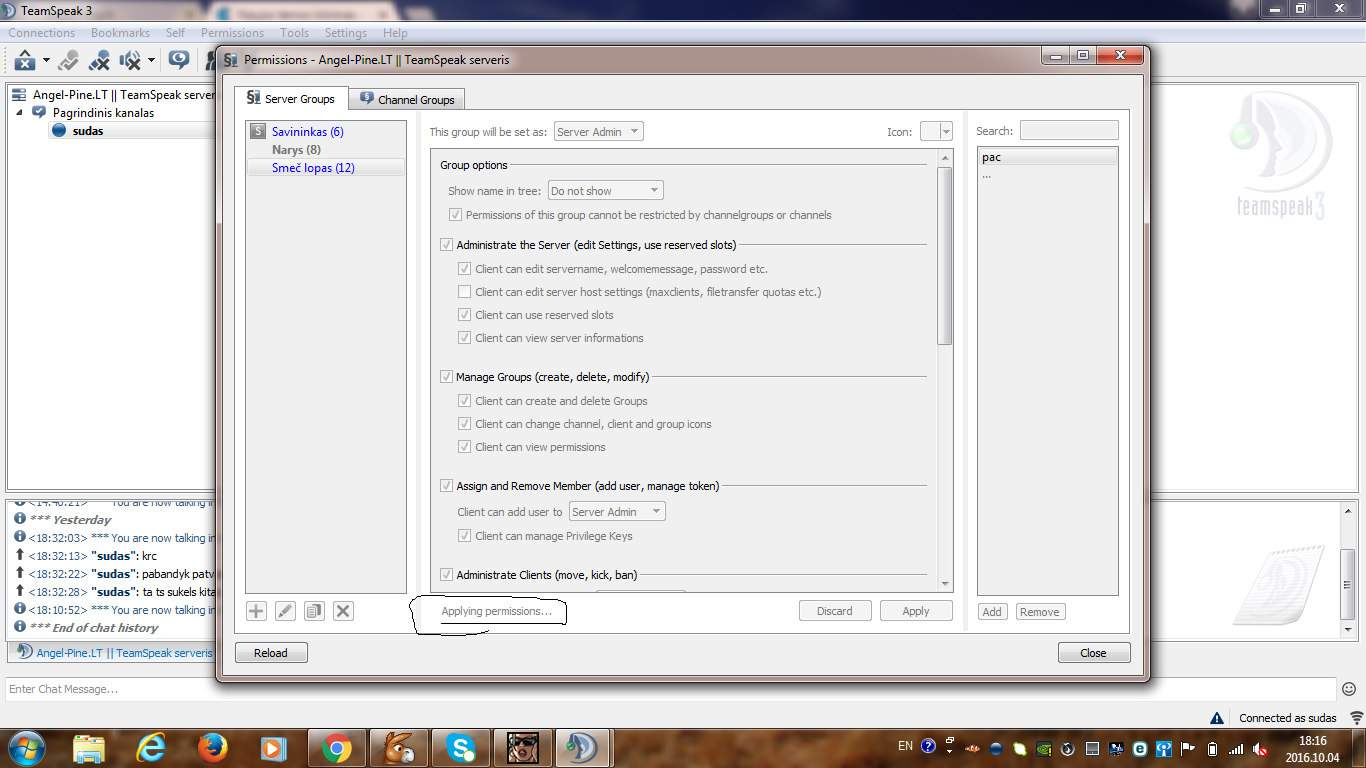This screenshot has width=1366, height=768.
Task: Toggle 'Client can edit servername, welcomemessage' checkbox
Action: [464, 269]
